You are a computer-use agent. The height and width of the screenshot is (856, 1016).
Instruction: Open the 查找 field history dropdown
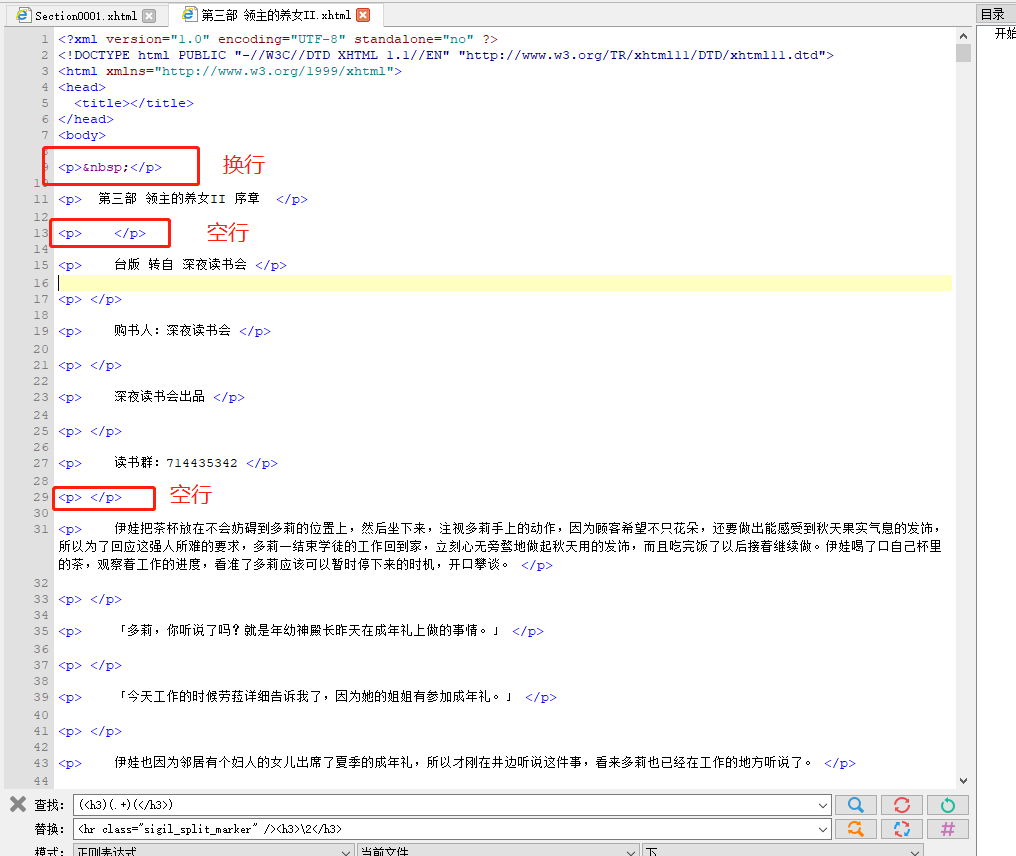pos(822,805)
